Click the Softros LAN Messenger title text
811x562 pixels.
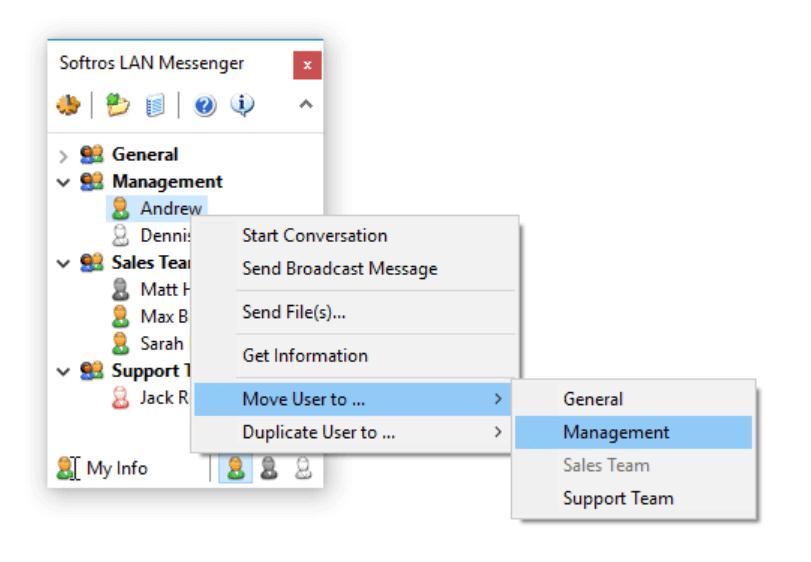pyautogui.click(x=152, y=63)
